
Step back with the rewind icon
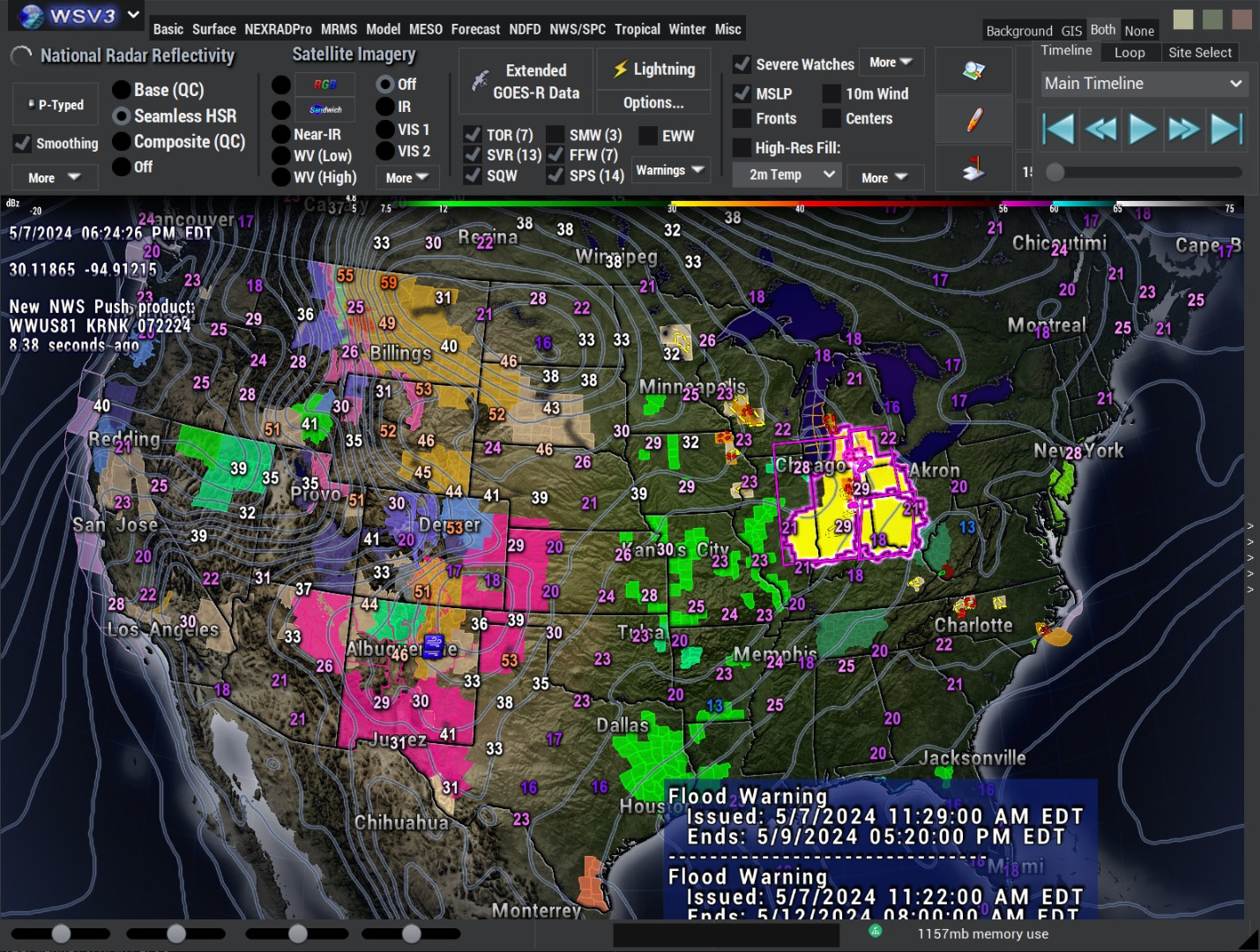coord(1100,130)
